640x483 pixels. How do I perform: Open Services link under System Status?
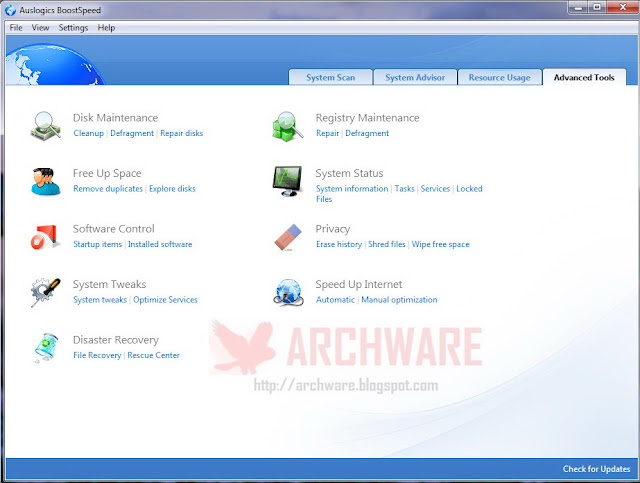(x=435, y=189)
